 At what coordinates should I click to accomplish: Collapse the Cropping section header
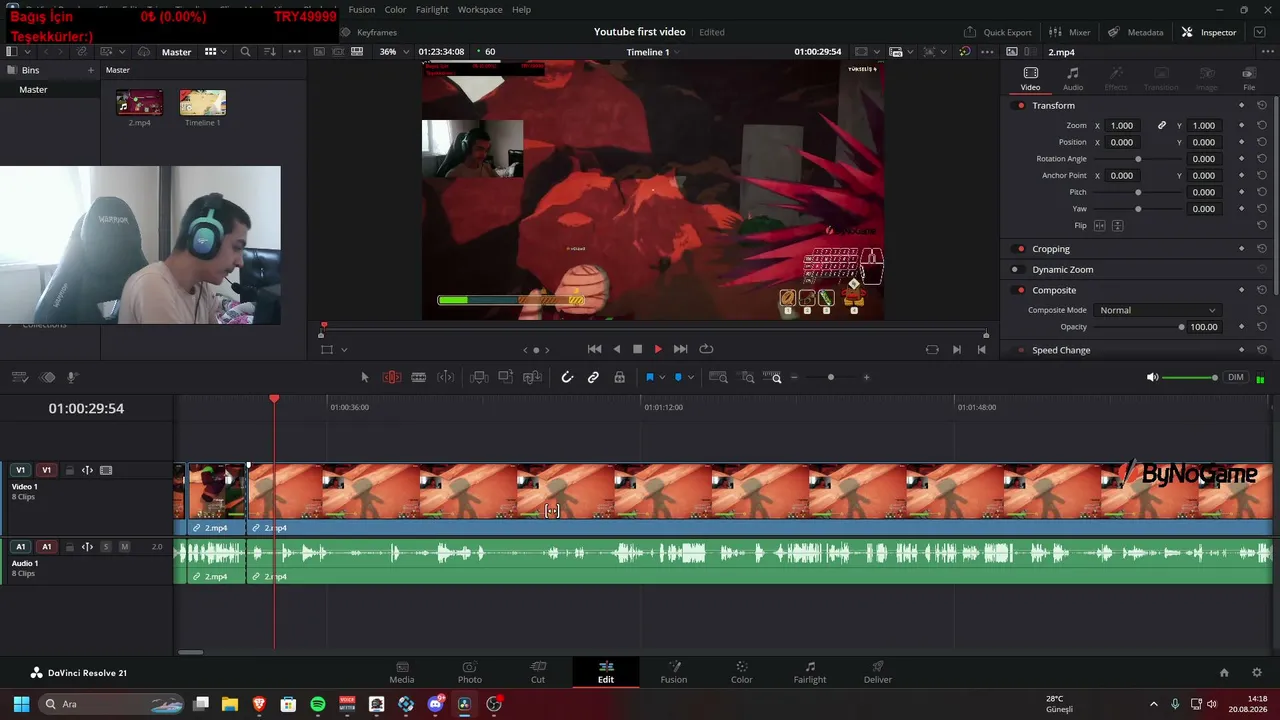click(1051, 249)
